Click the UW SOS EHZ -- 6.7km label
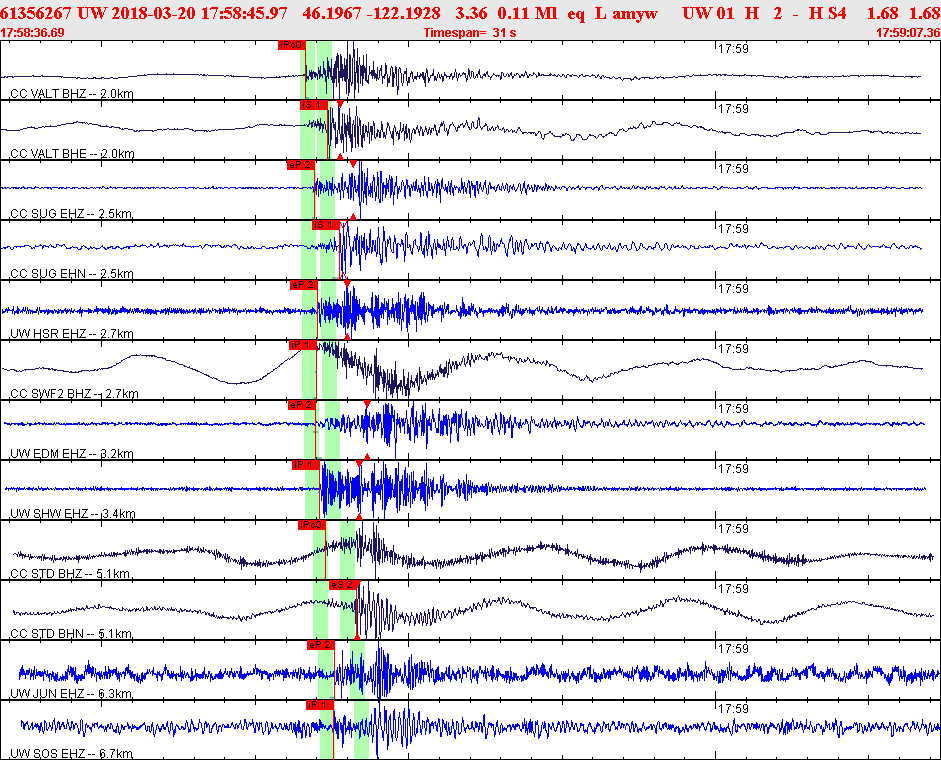The image size is (941, 760). pyautogui.click(x=71, y=753)
